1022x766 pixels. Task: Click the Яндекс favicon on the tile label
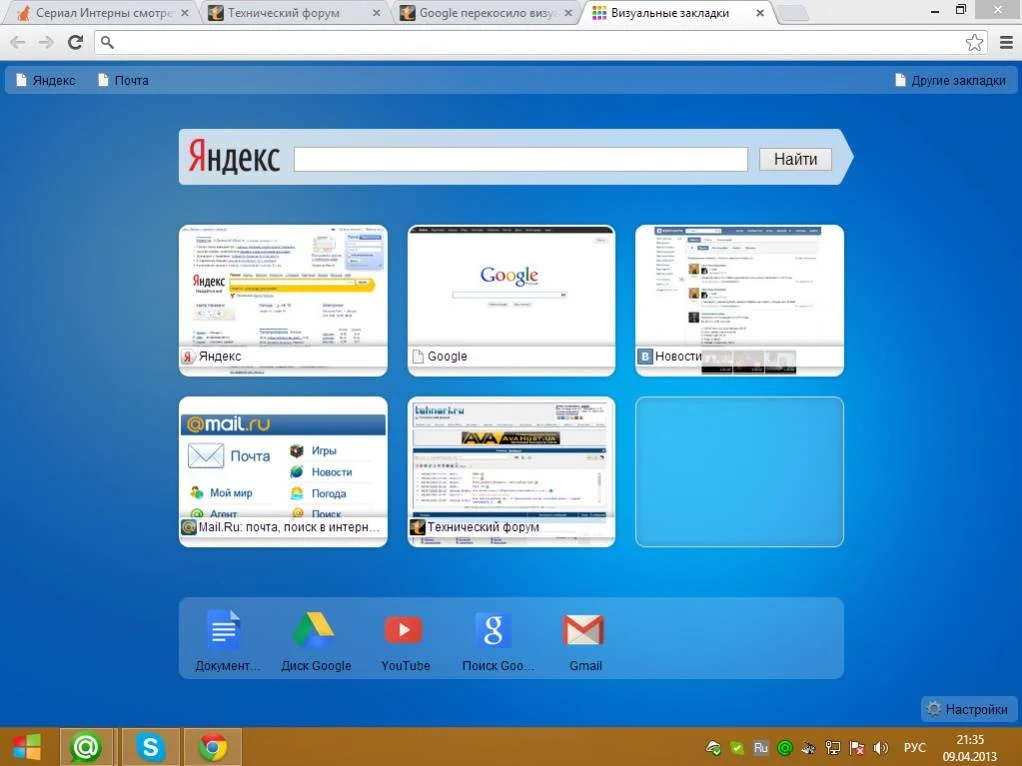[x=188, y=357]
